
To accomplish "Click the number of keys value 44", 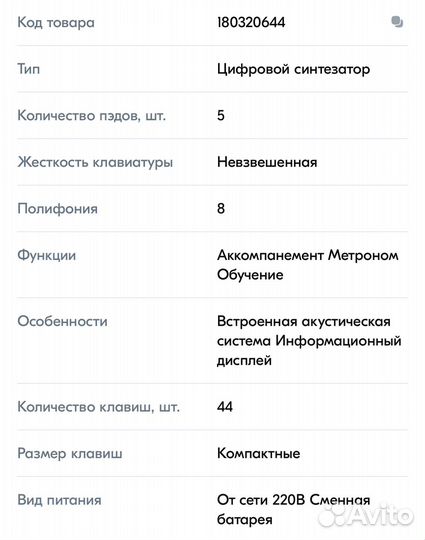I will [225, 407].
